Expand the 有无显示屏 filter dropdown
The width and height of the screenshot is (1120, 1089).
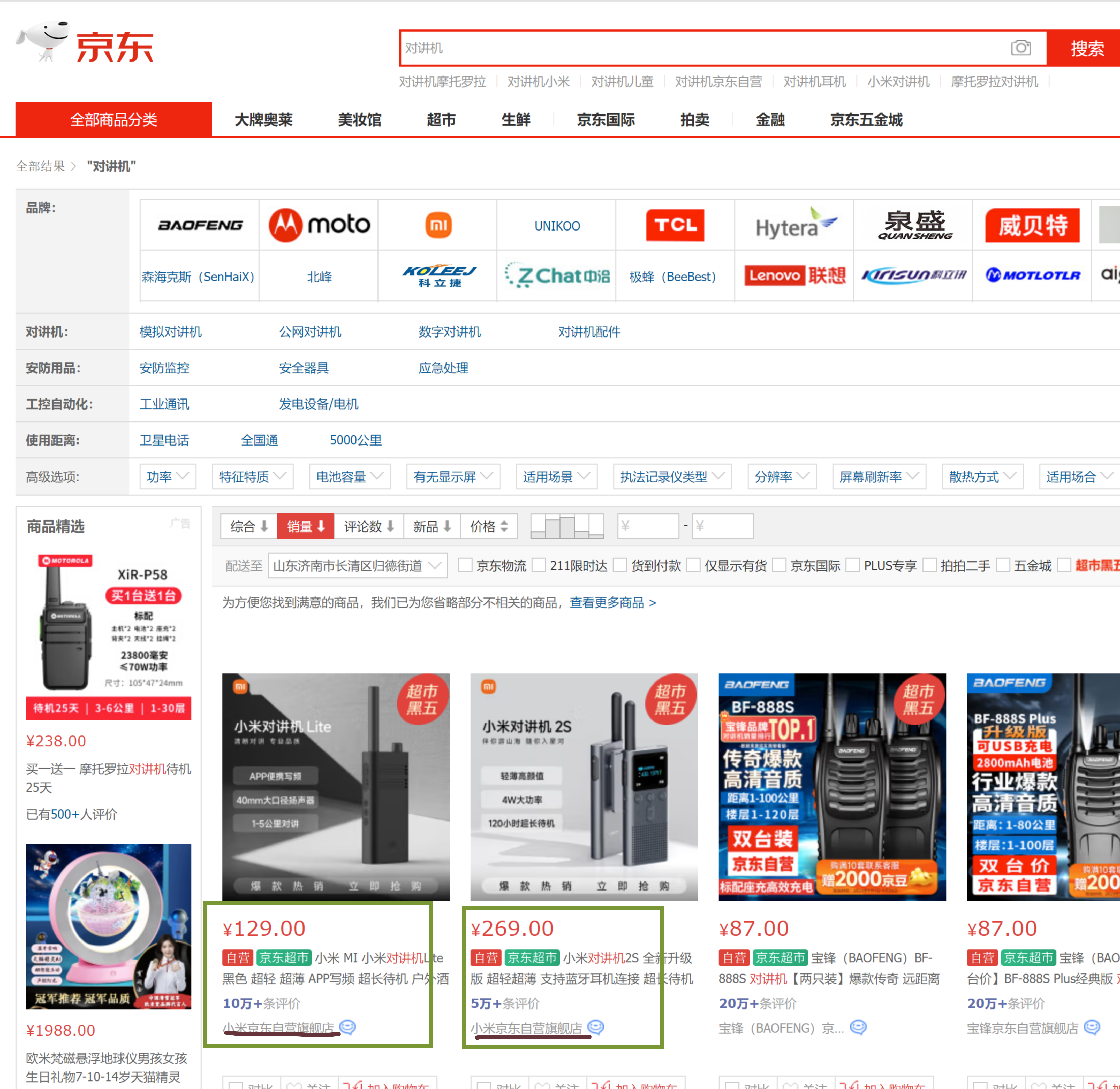pyautogui.click(x=453, y=477)
